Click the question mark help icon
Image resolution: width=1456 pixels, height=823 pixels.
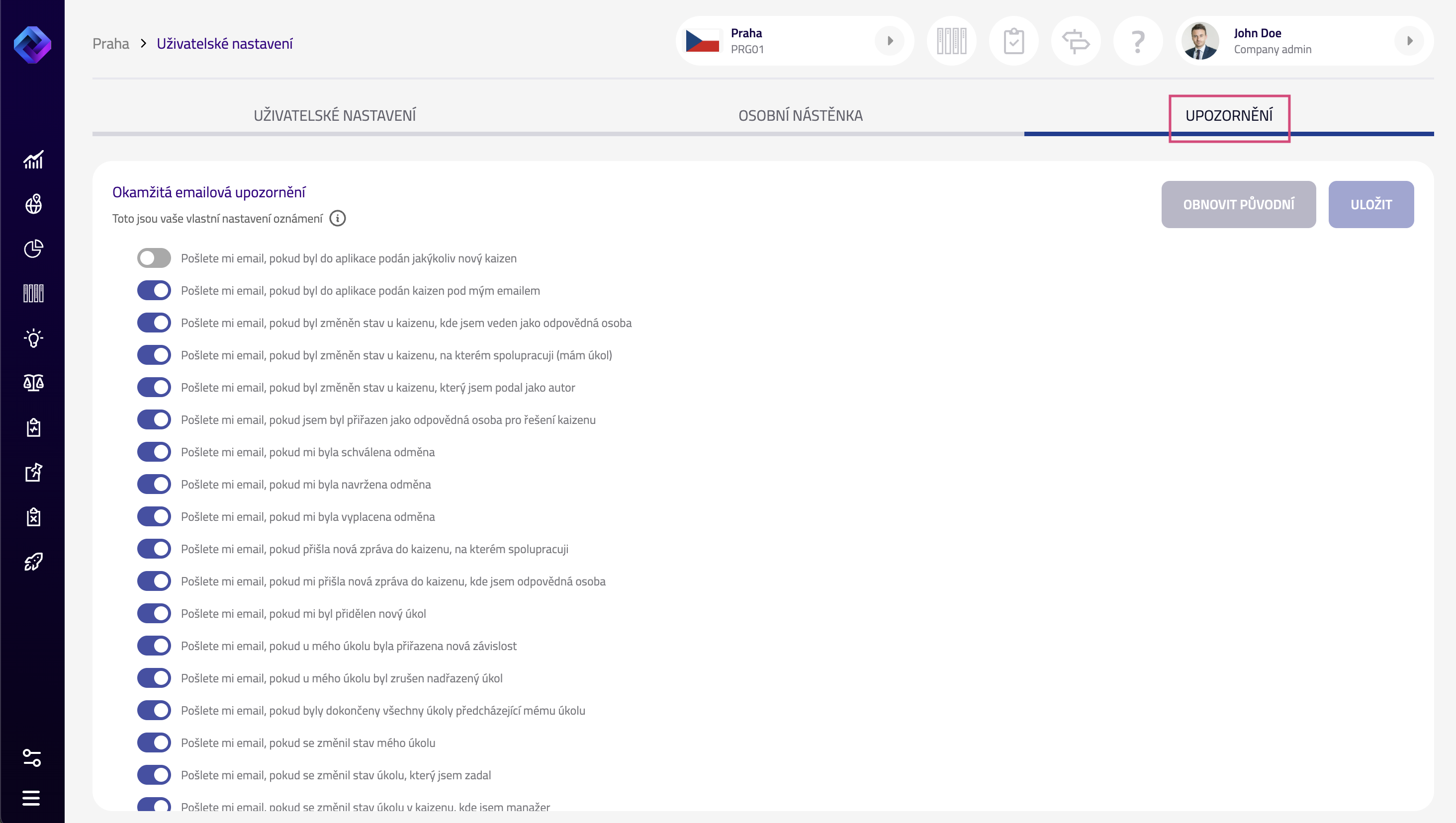coord(1138,41)
